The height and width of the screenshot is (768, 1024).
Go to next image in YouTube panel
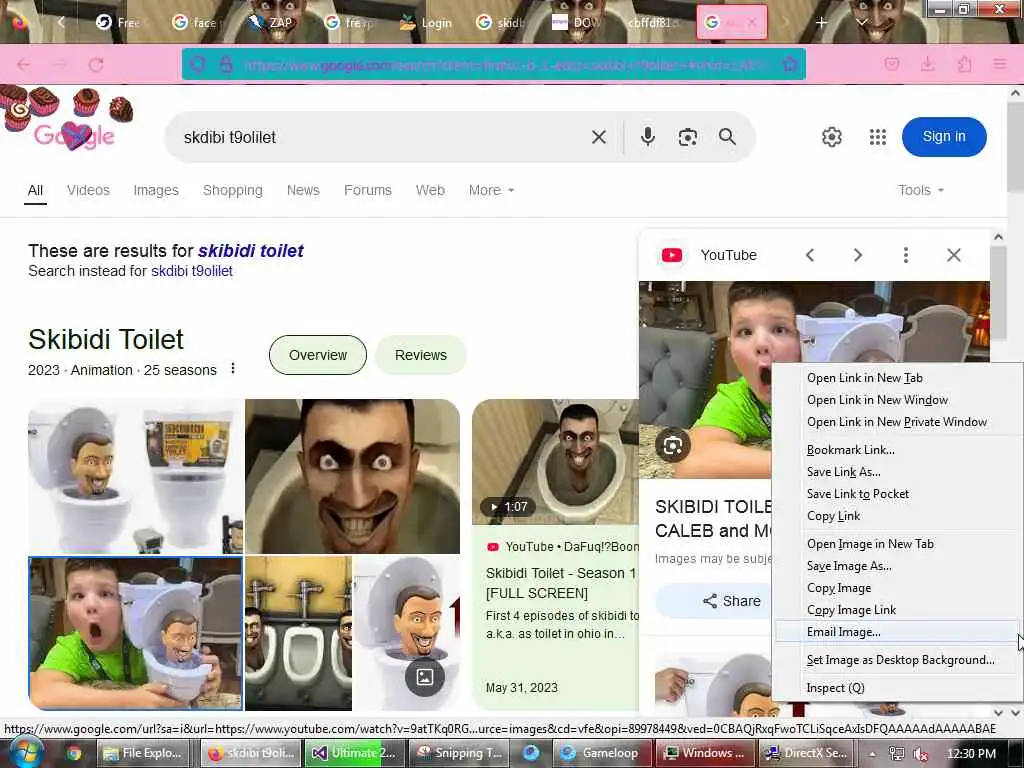tap(857, 255)
